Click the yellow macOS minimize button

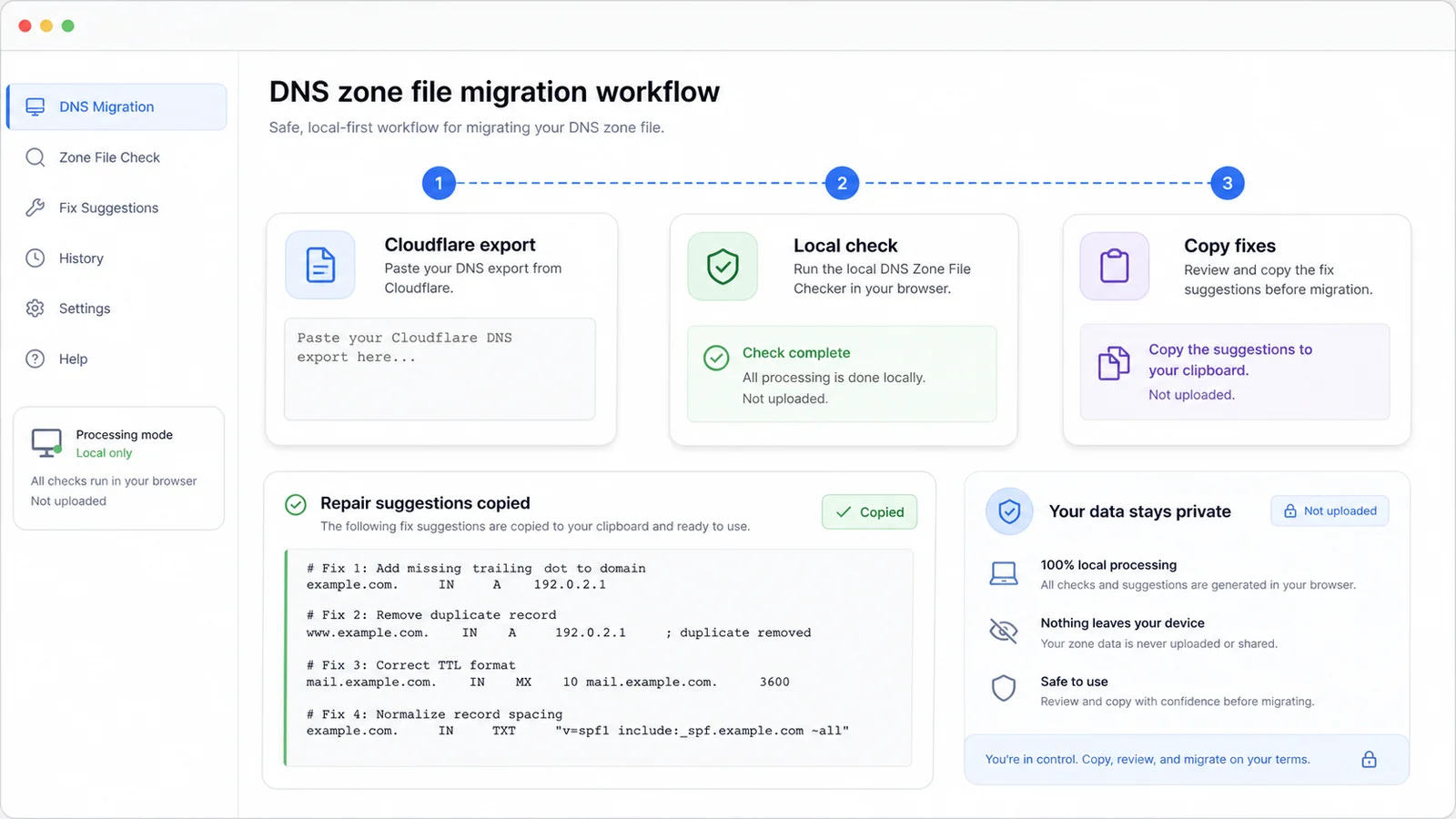(x=46, y=25)
